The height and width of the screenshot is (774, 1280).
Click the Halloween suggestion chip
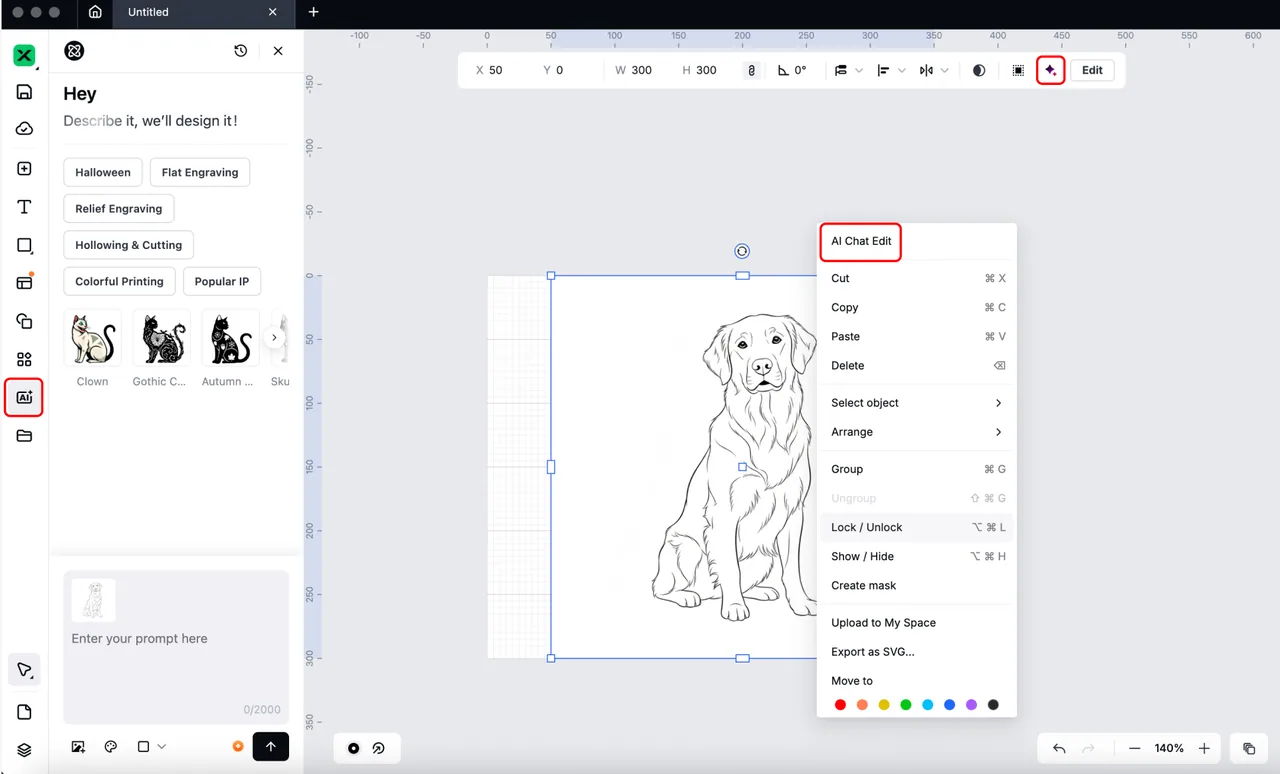(x=103, y=172)
